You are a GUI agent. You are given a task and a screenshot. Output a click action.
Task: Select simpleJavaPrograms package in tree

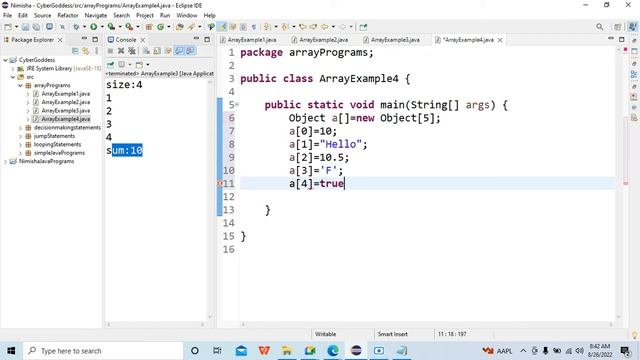tap(59, 153)
